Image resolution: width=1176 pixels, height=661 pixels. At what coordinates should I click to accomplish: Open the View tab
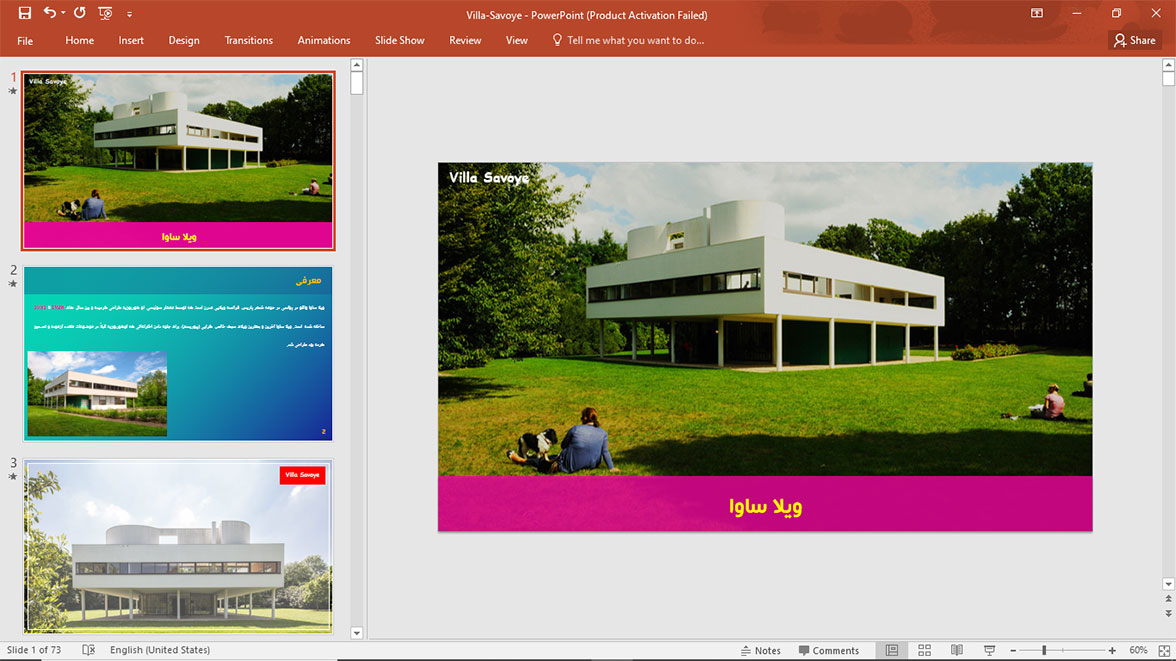point(517,41)
